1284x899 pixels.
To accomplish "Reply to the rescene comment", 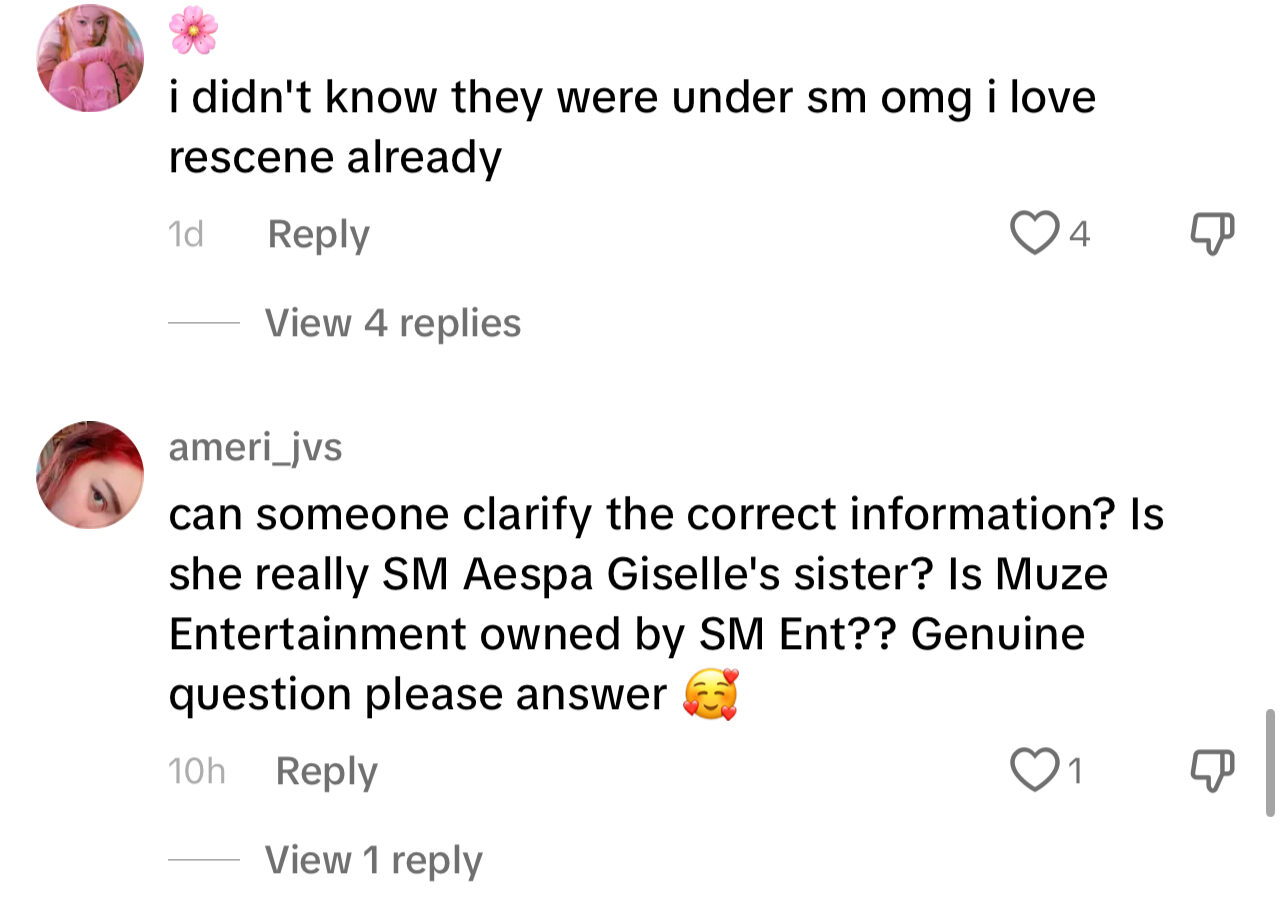I will (318, 234).
